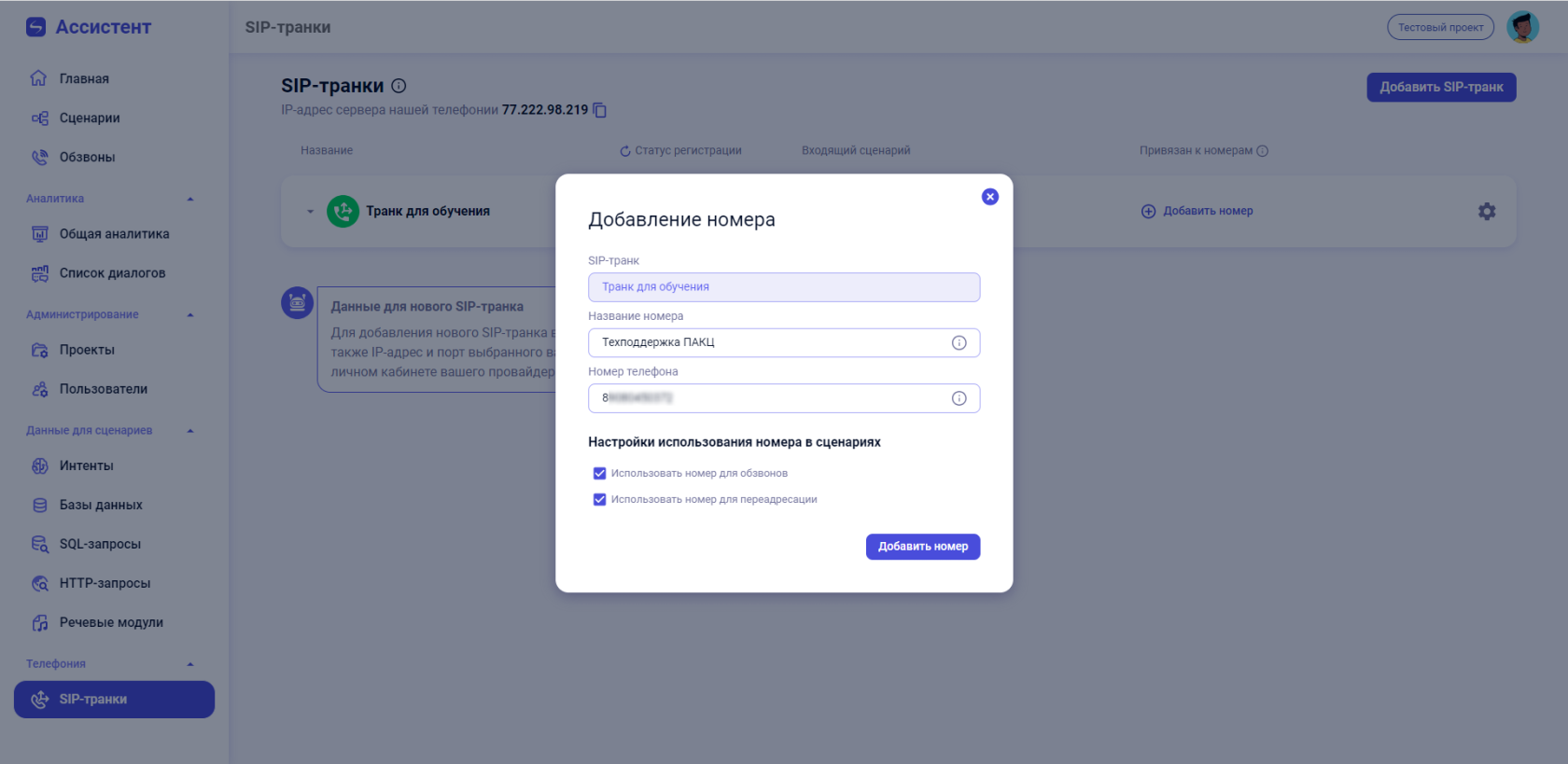Click the Название номера input field
Image resolution: width=1568 pixels, height=764 pixels.
point(784,342)
